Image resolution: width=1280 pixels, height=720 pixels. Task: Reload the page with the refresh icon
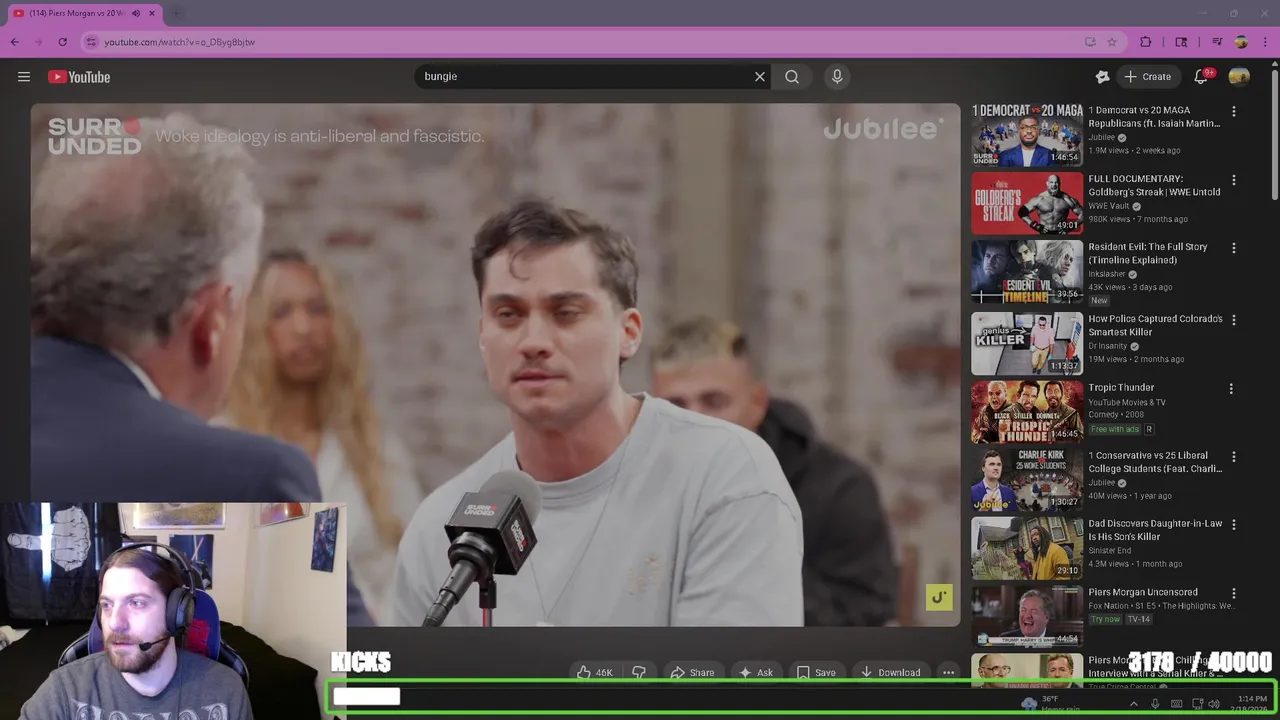tap(63, 42)
